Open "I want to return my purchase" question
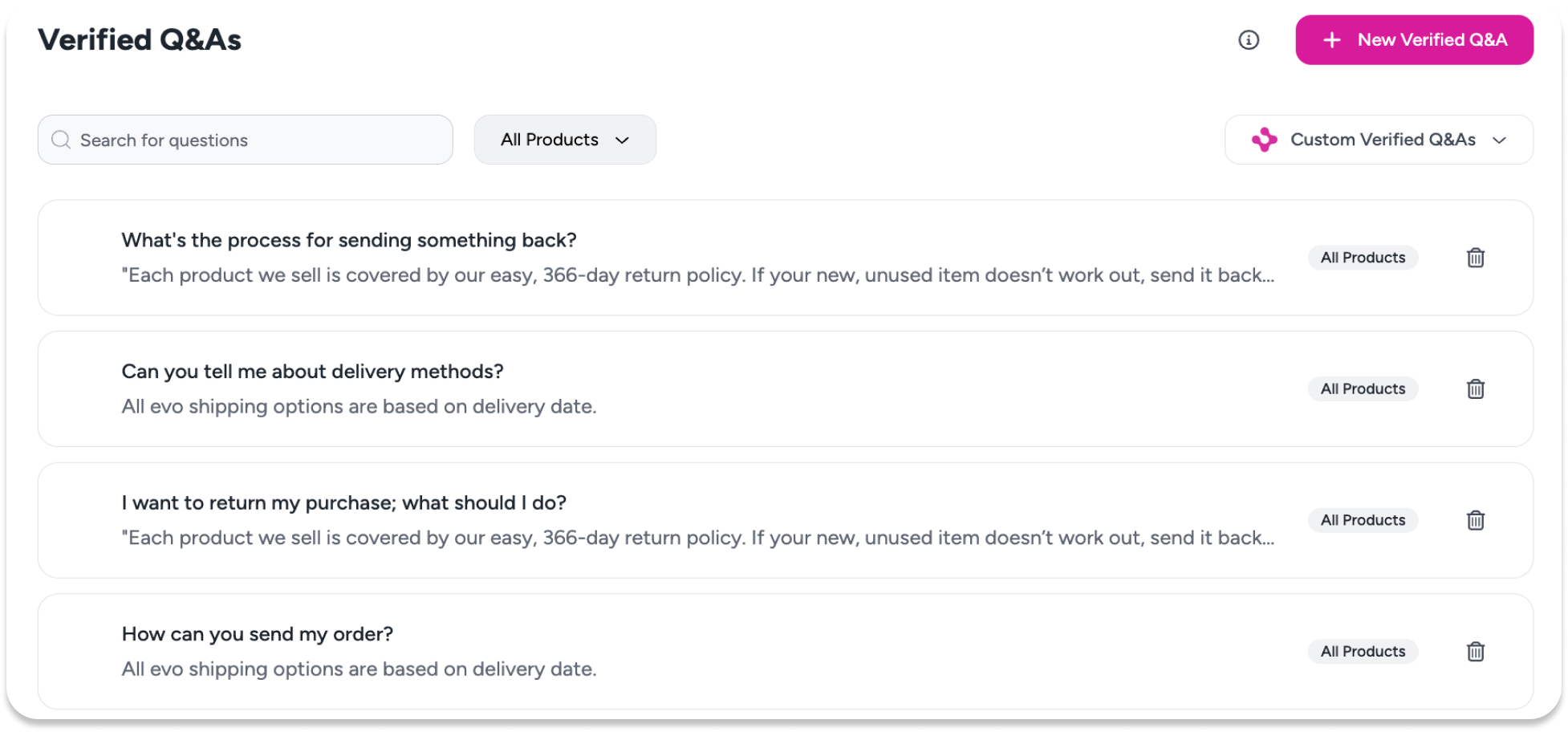1568x732 pixels. click(x=343, y=503)
